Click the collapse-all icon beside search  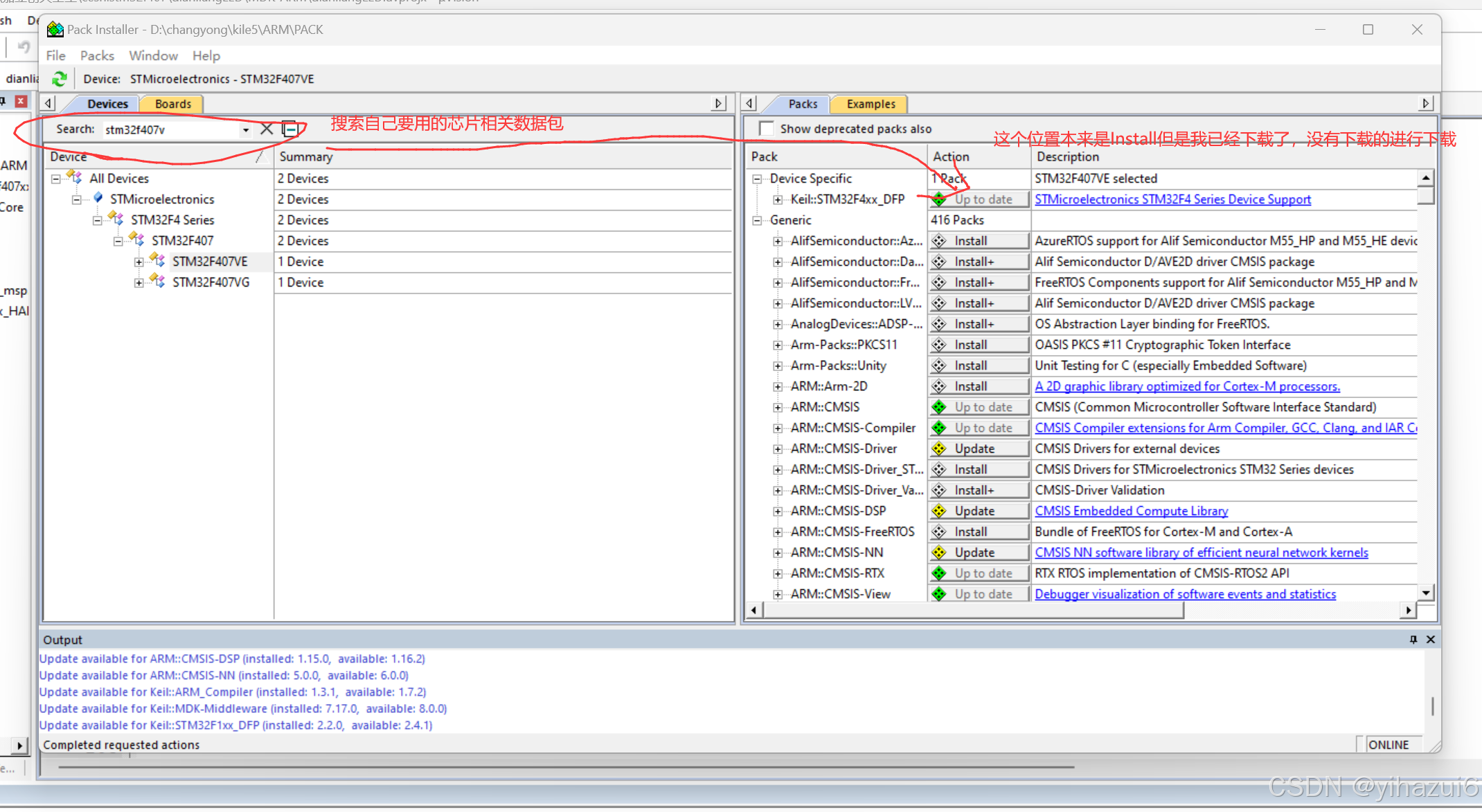291,129
